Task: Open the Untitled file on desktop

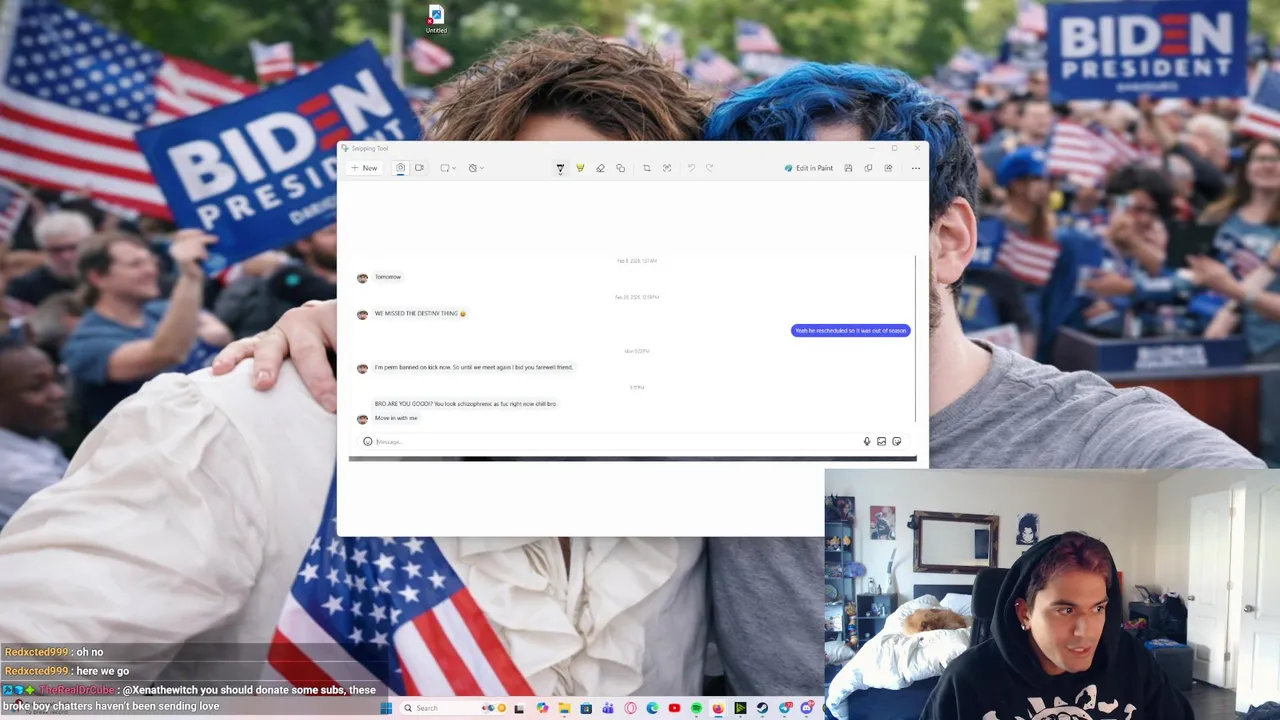Action: (436, 20)
